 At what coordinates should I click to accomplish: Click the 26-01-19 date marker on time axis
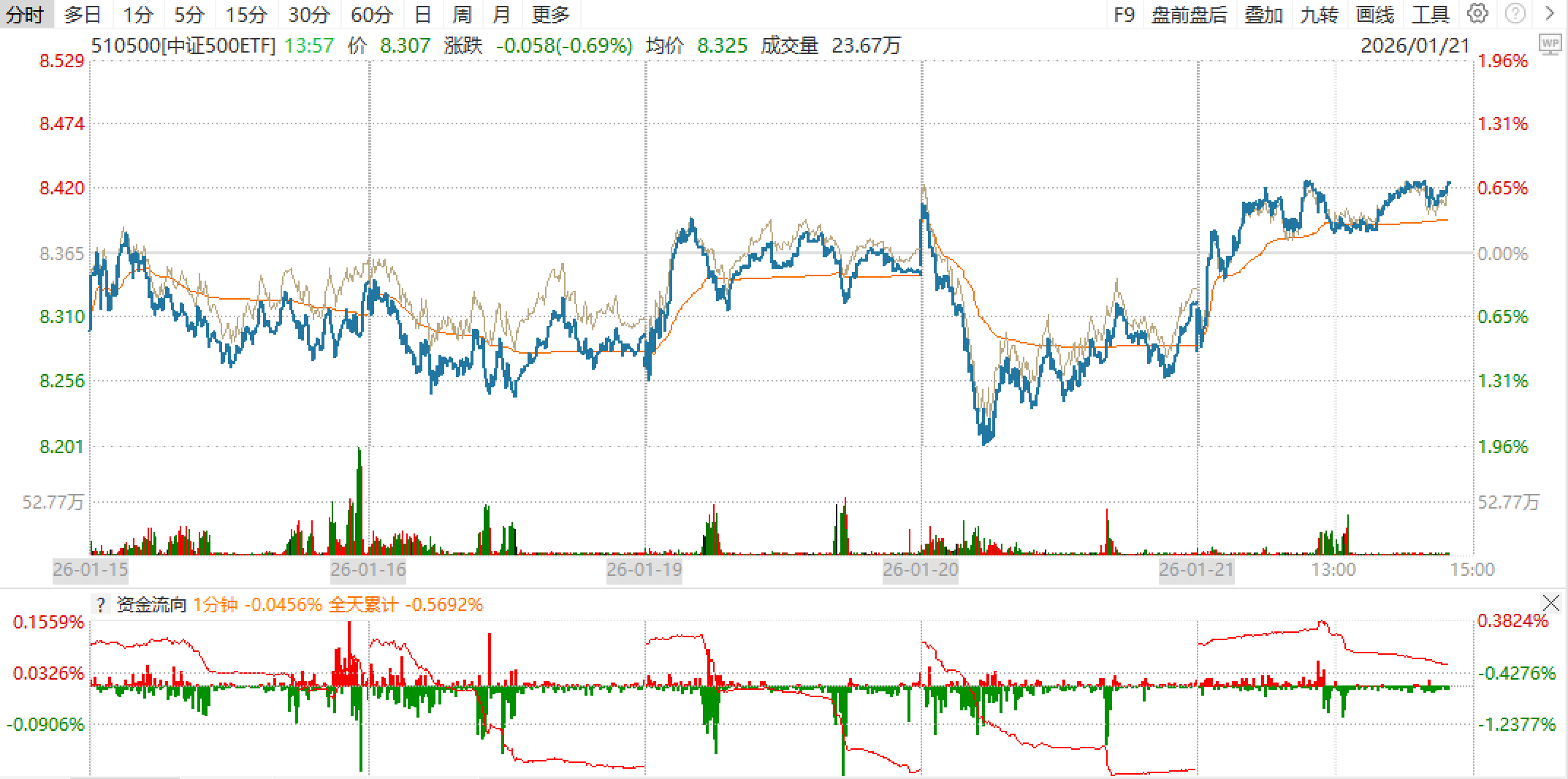pyautogui.click(x=644, y=570)
